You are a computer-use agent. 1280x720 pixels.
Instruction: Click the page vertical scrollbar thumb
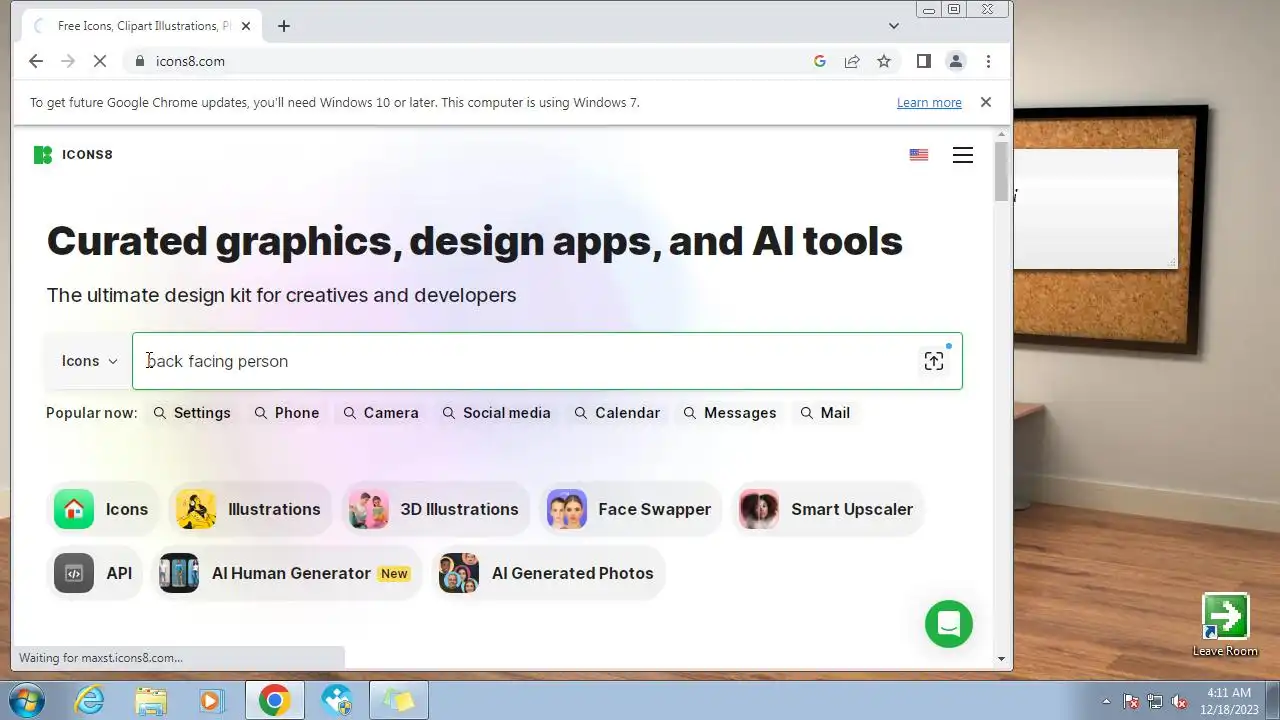tap(1002, 171)
